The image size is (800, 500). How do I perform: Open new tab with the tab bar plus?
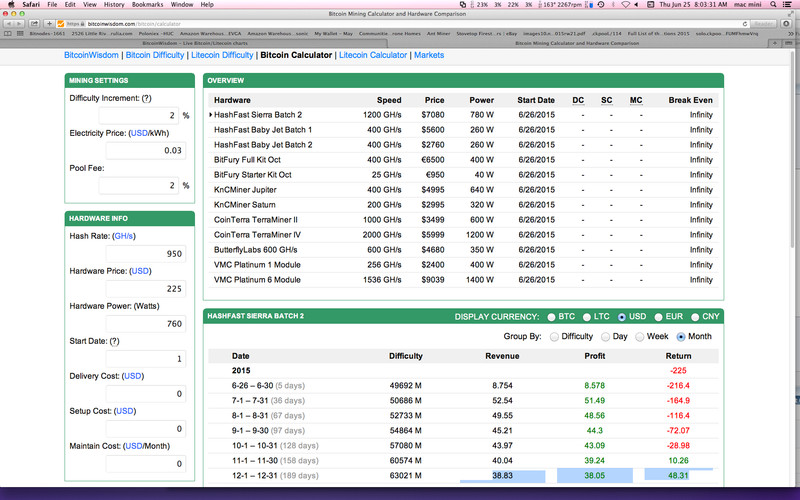click(774, 43)
